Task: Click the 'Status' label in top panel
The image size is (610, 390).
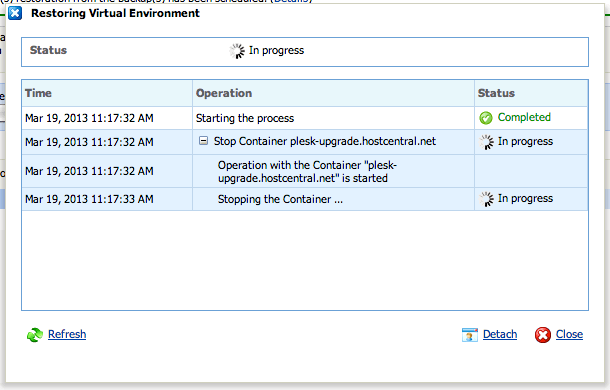Action: point(48,50)
